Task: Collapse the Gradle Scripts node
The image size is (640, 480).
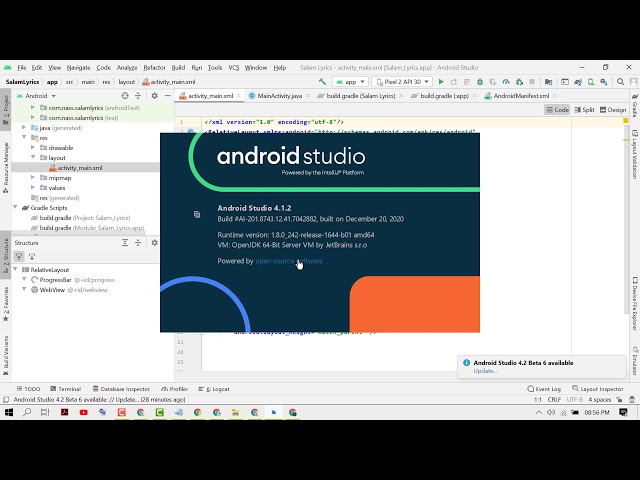Action: pyautogui.click(x=16, y=207)
